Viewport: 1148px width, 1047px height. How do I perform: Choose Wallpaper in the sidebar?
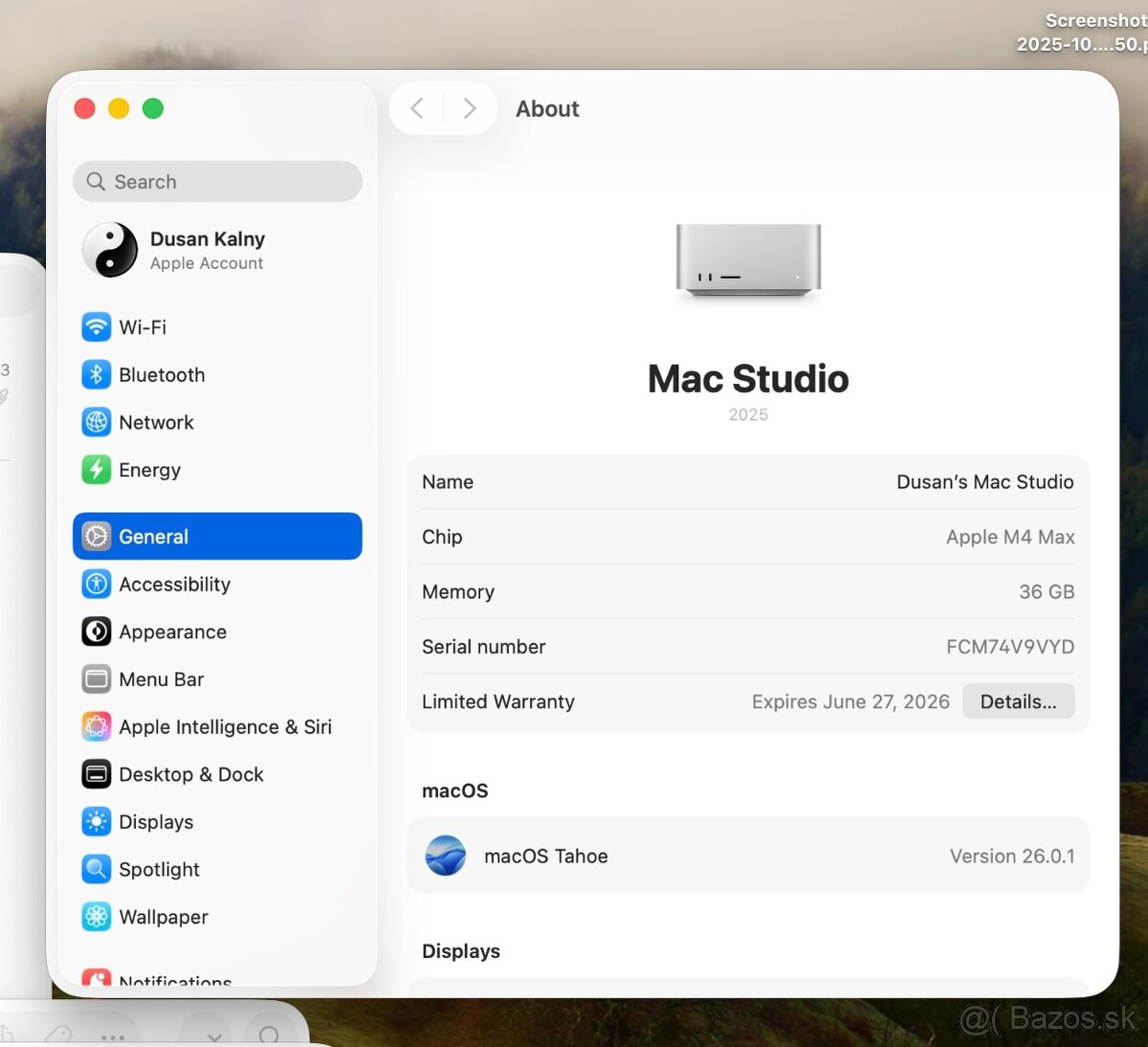[x=163, y=916]
